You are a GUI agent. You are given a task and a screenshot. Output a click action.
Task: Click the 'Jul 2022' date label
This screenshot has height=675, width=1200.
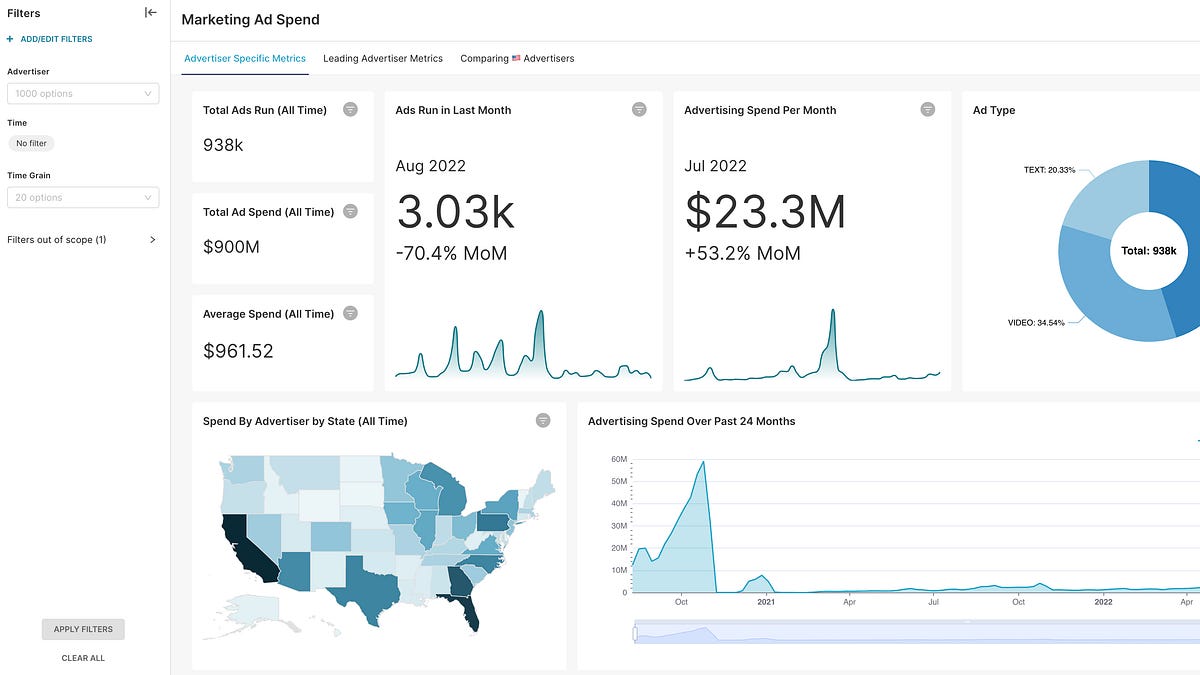716,166
